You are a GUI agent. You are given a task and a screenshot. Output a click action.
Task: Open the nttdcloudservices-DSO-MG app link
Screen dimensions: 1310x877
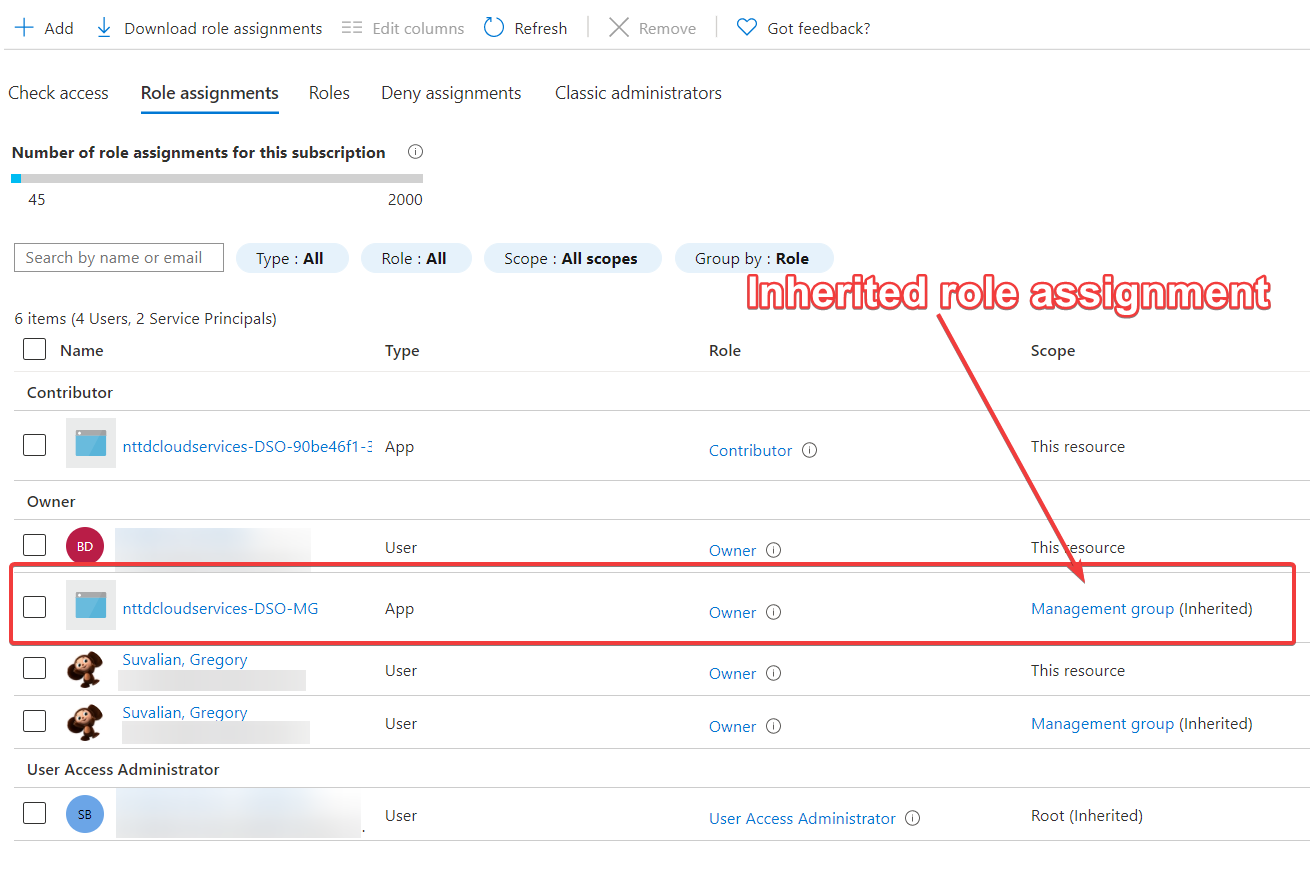(220, 608)
